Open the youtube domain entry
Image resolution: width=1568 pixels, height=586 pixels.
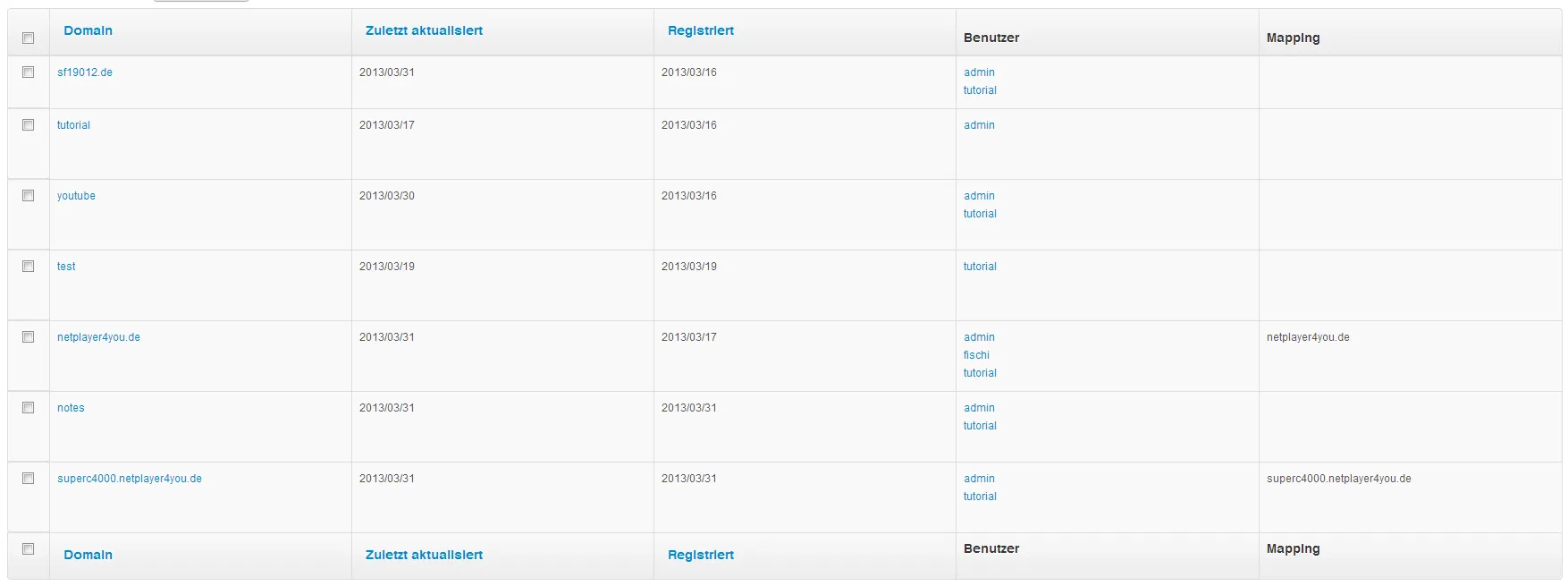click(x=76, y=196)
